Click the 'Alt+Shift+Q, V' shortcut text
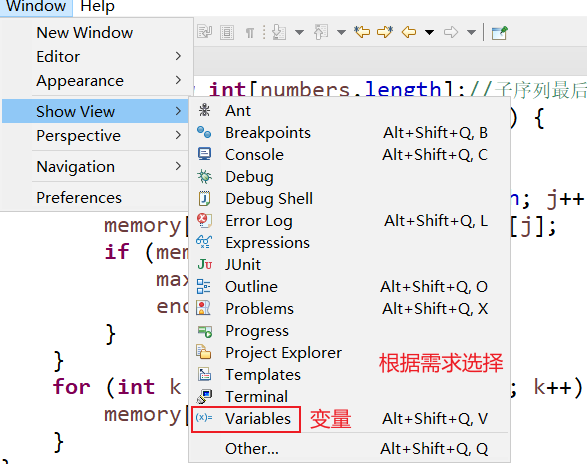This screenshot has width=587, height=464. (x=435, y=419)
